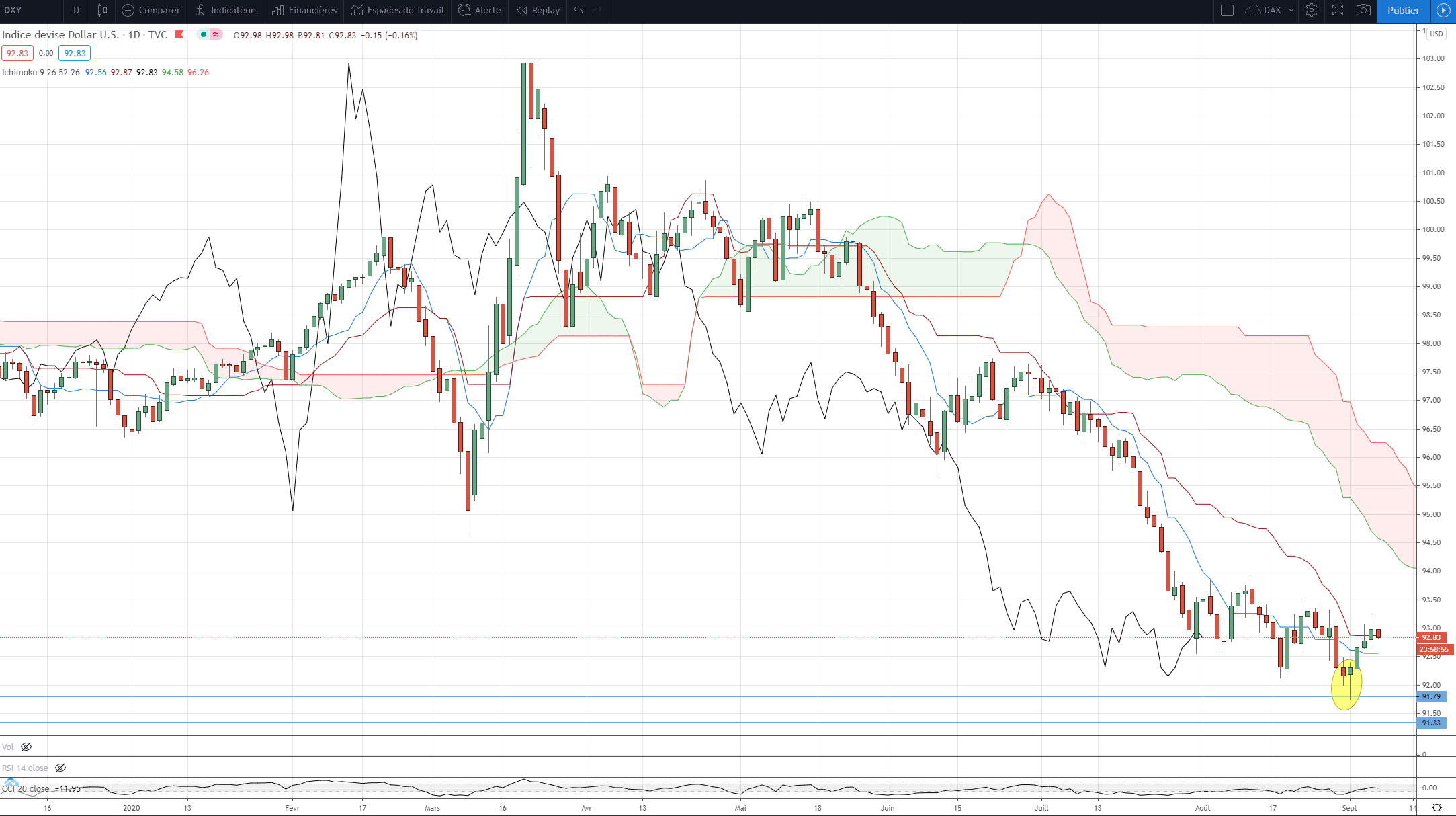Screen dimensions: 1456x816
Task: Take a snapshot with the camera icon
Action: coord(1363,10)
